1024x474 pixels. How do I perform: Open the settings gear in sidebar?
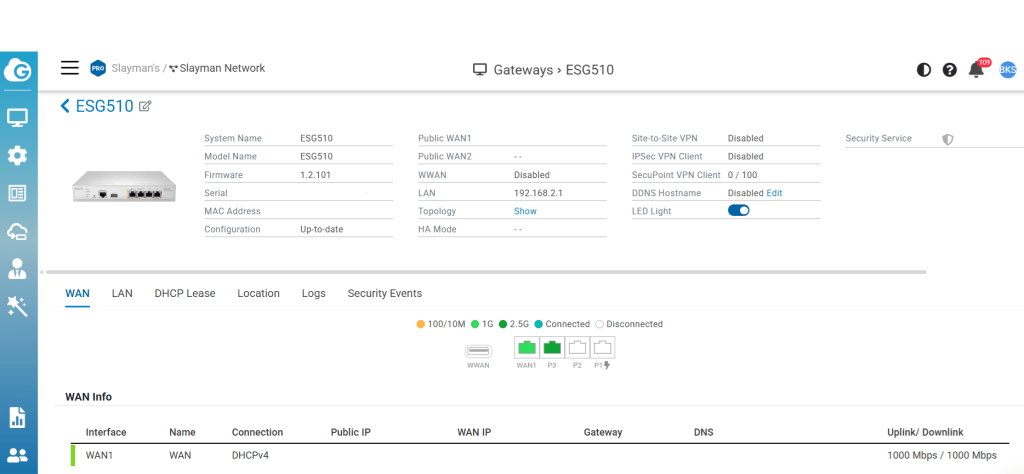[x=17, y=155]
